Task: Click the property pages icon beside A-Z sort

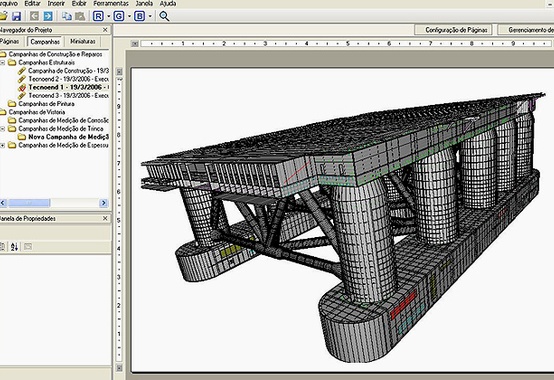Action: point(28,247)
